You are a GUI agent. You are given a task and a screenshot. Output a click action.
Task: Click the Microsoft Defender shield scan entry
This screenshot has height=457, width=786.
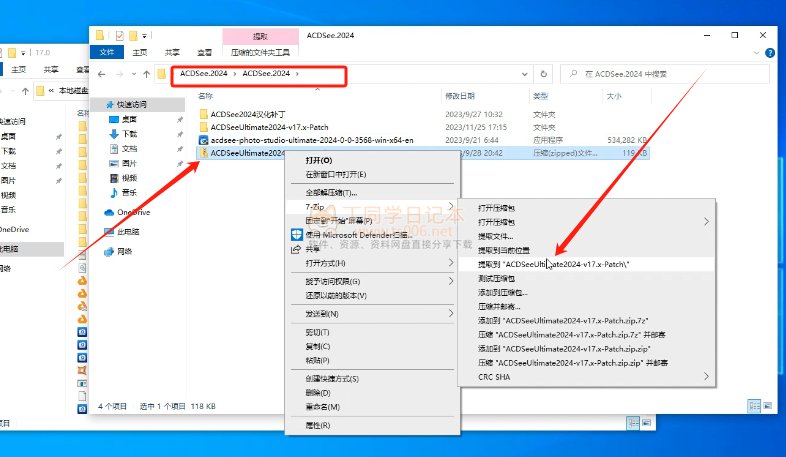click(x=372, y=235)
